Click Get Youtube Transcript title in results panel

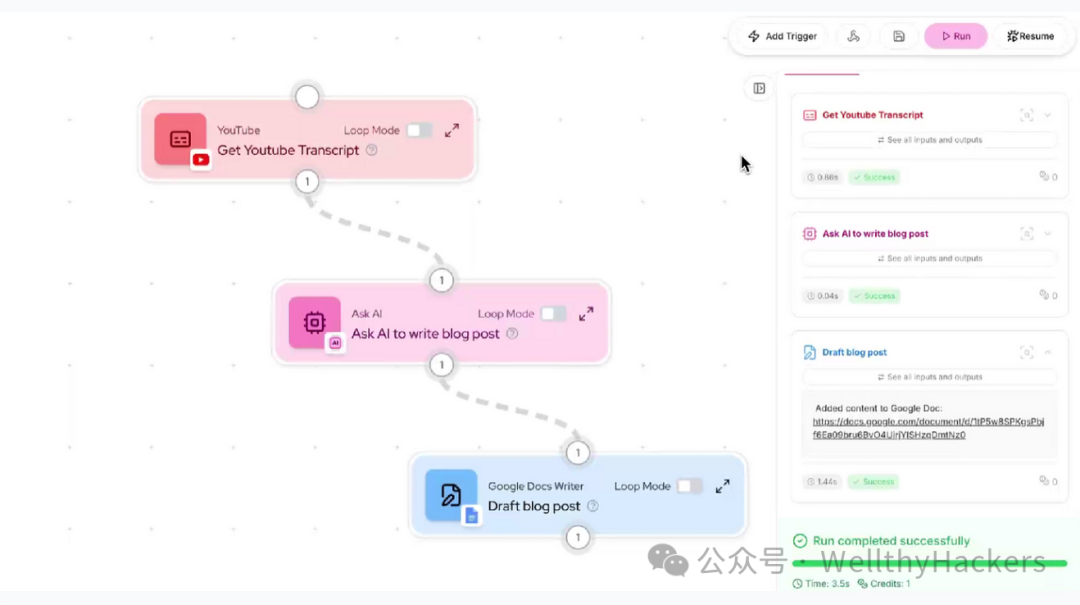point(873,115)
